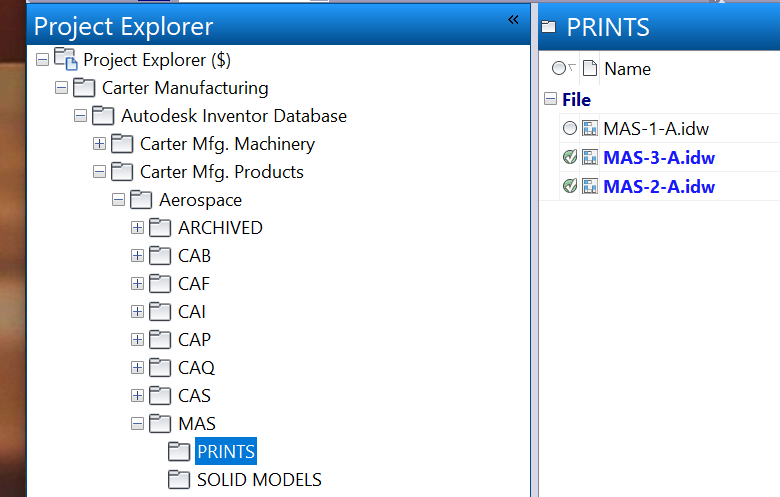Image resolution: width=780 pixels, height=497 pixels.
Task: Select file name MAS-3-A.idw
Action: tap(659, 158)
